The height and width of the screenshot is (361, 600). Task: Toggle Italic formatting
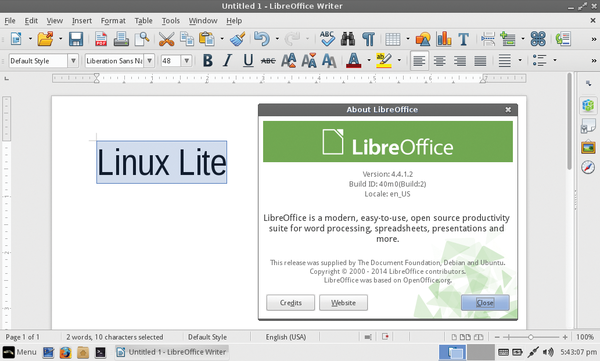[228, 60]
